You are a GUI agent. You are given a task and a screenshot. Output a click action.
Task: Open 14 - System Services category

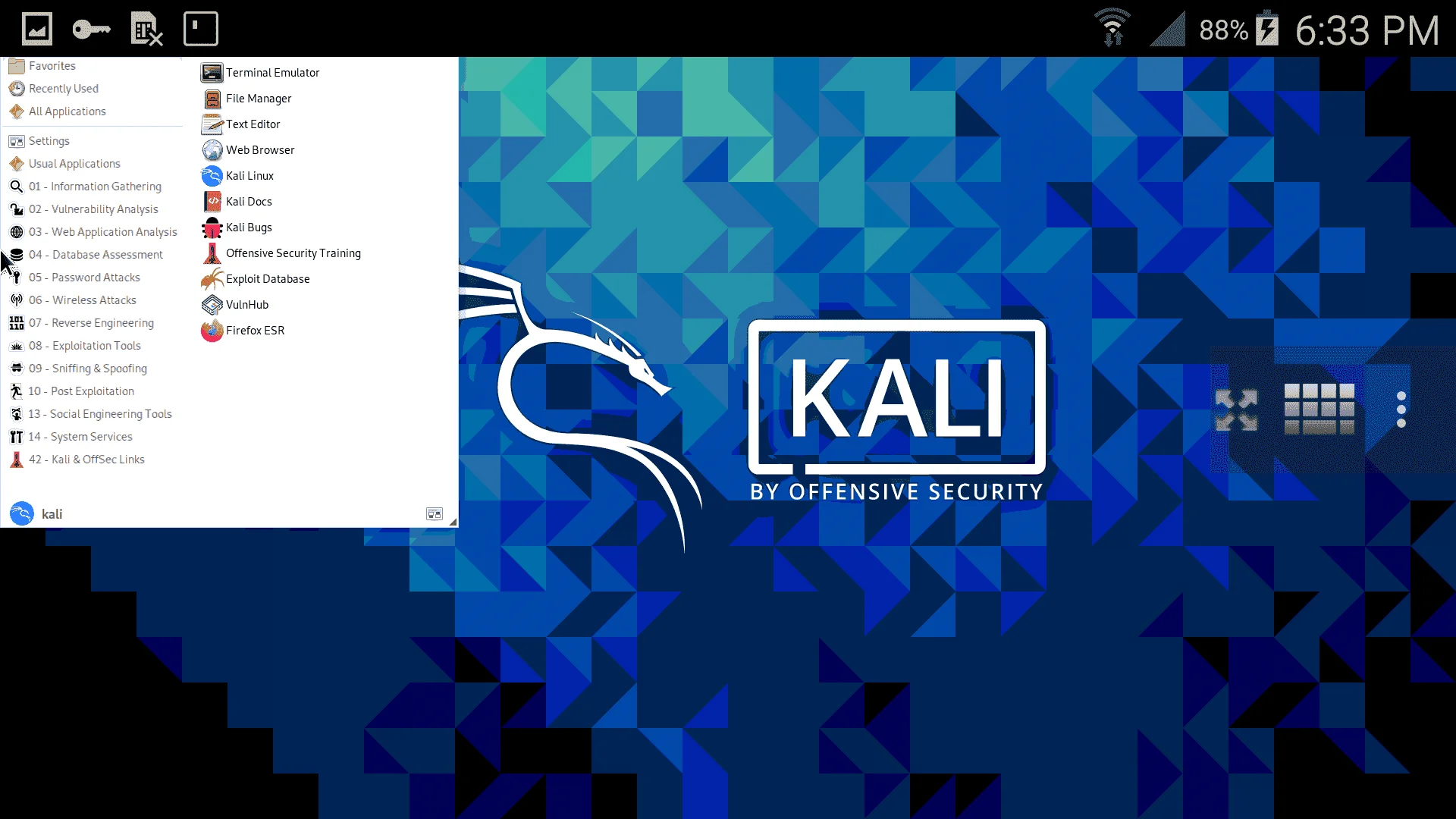71,437
